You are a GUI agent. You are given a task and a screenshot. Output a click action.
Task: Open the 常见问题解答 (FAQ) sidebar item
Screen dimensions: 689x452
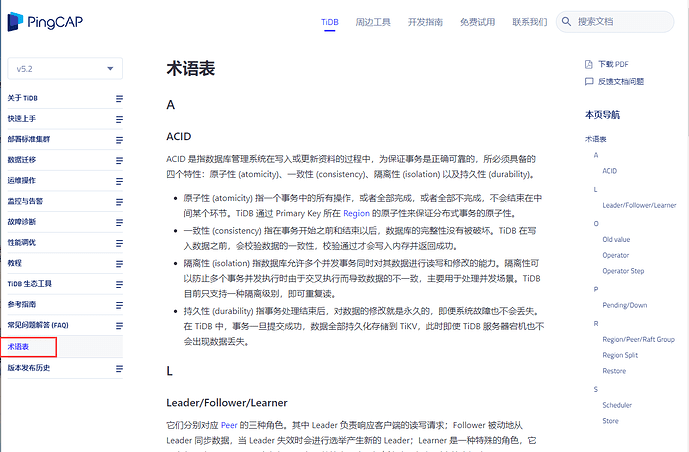38,325
